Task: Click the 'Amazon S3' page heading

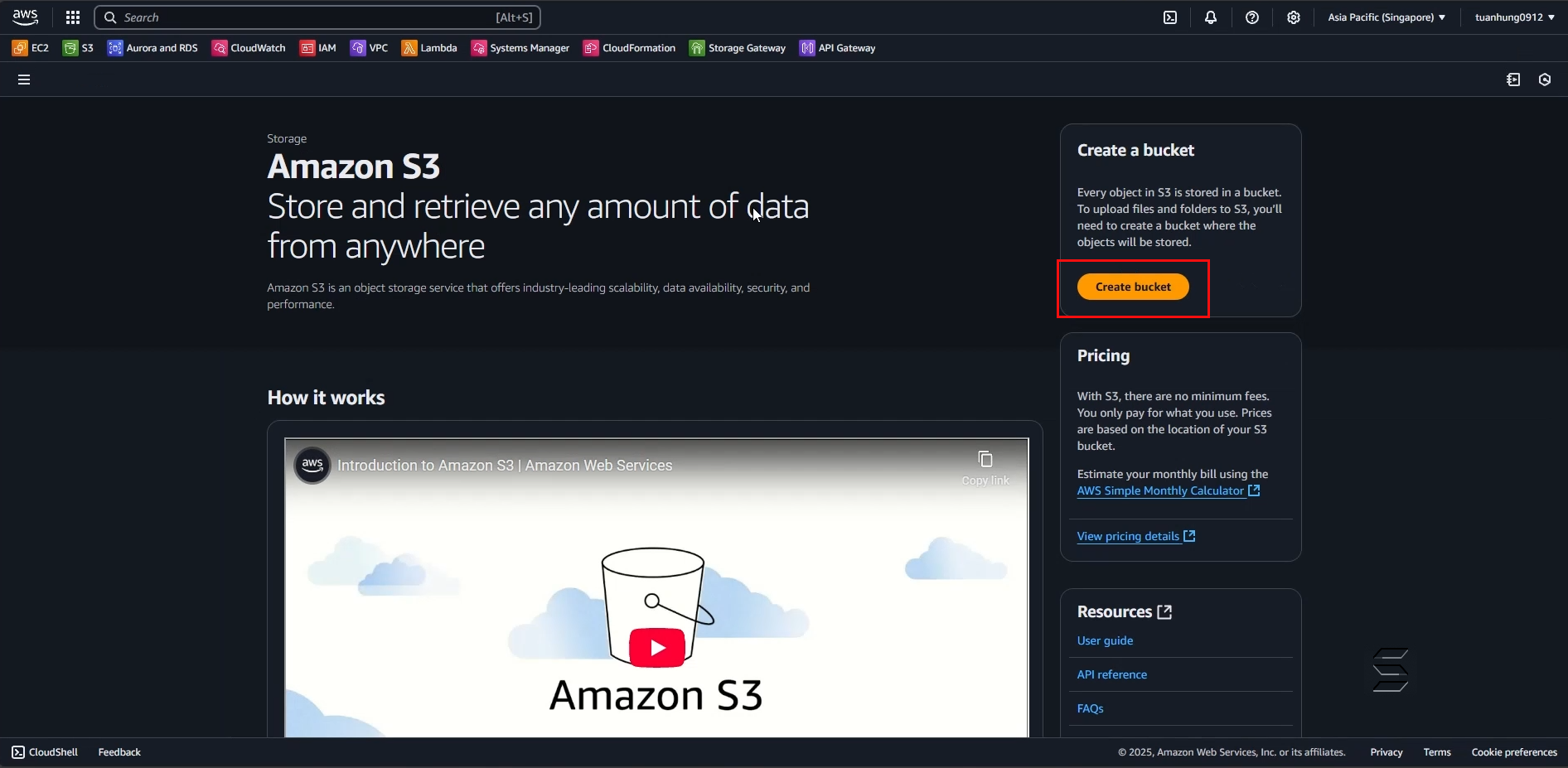Action: (353, 167)
